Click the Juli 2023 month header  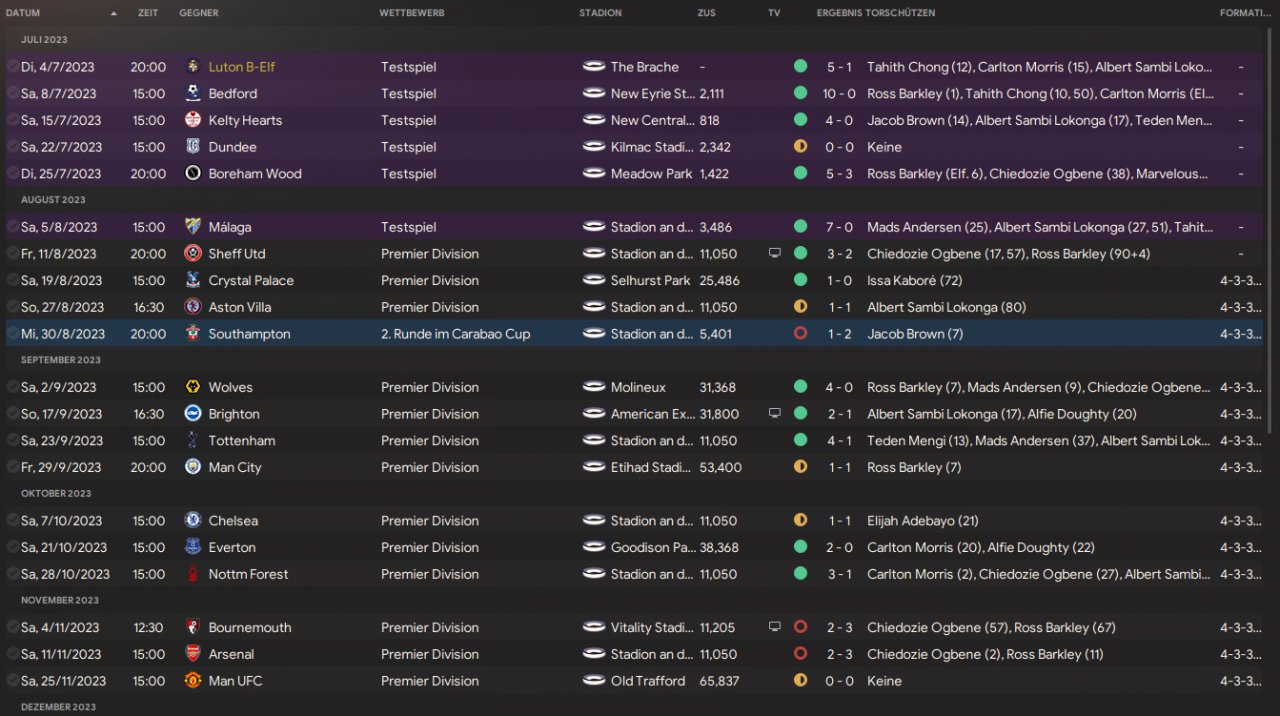pyautogui.click(x=44, y=40)
